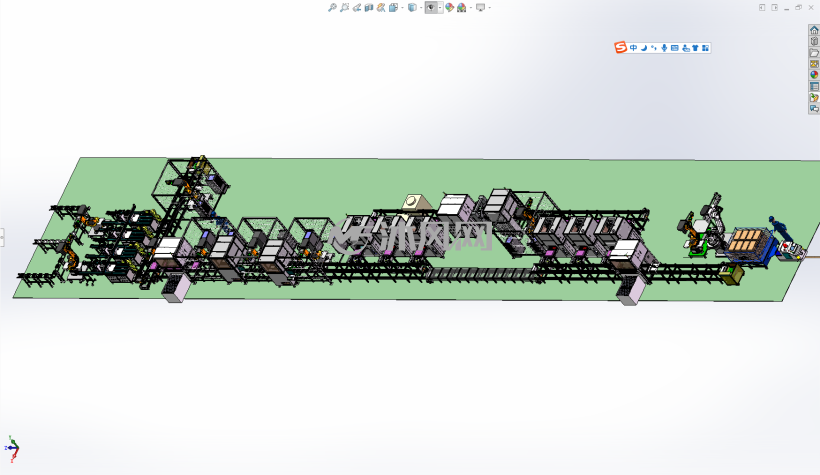Click the Sogou voice input microphone
Screen dimensions: 820x475
point(664,48)
